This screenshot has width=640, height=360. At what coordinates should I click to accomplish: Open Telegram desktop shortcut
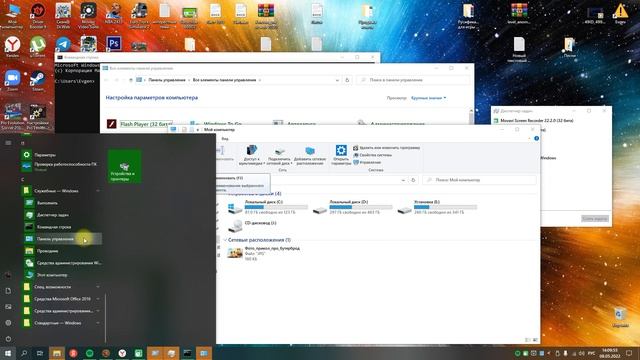click(63, 44)
